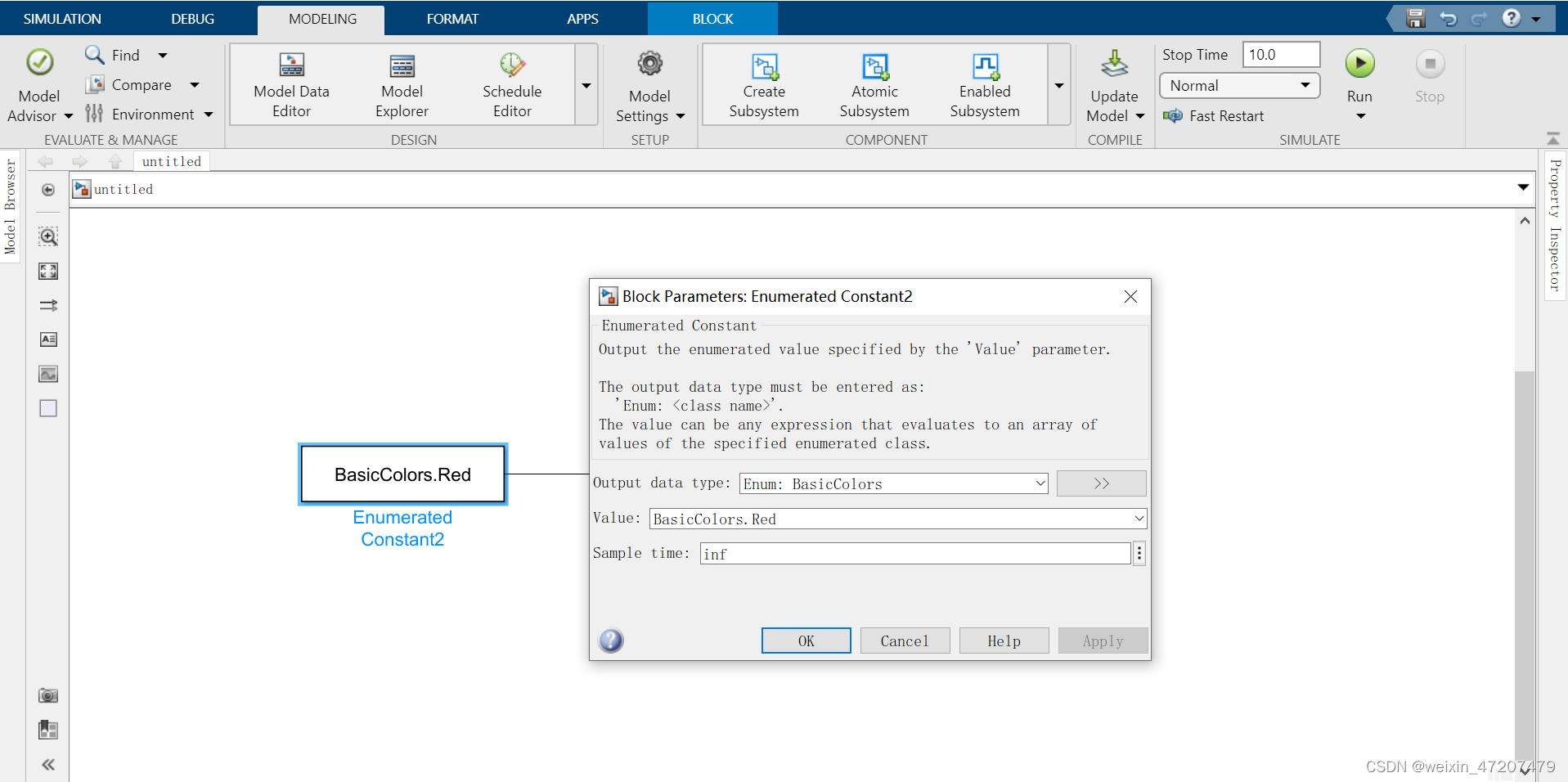This screenshot has height=782, width=1568.
Task: Click the Image insert tool
Action: [48, 374]
